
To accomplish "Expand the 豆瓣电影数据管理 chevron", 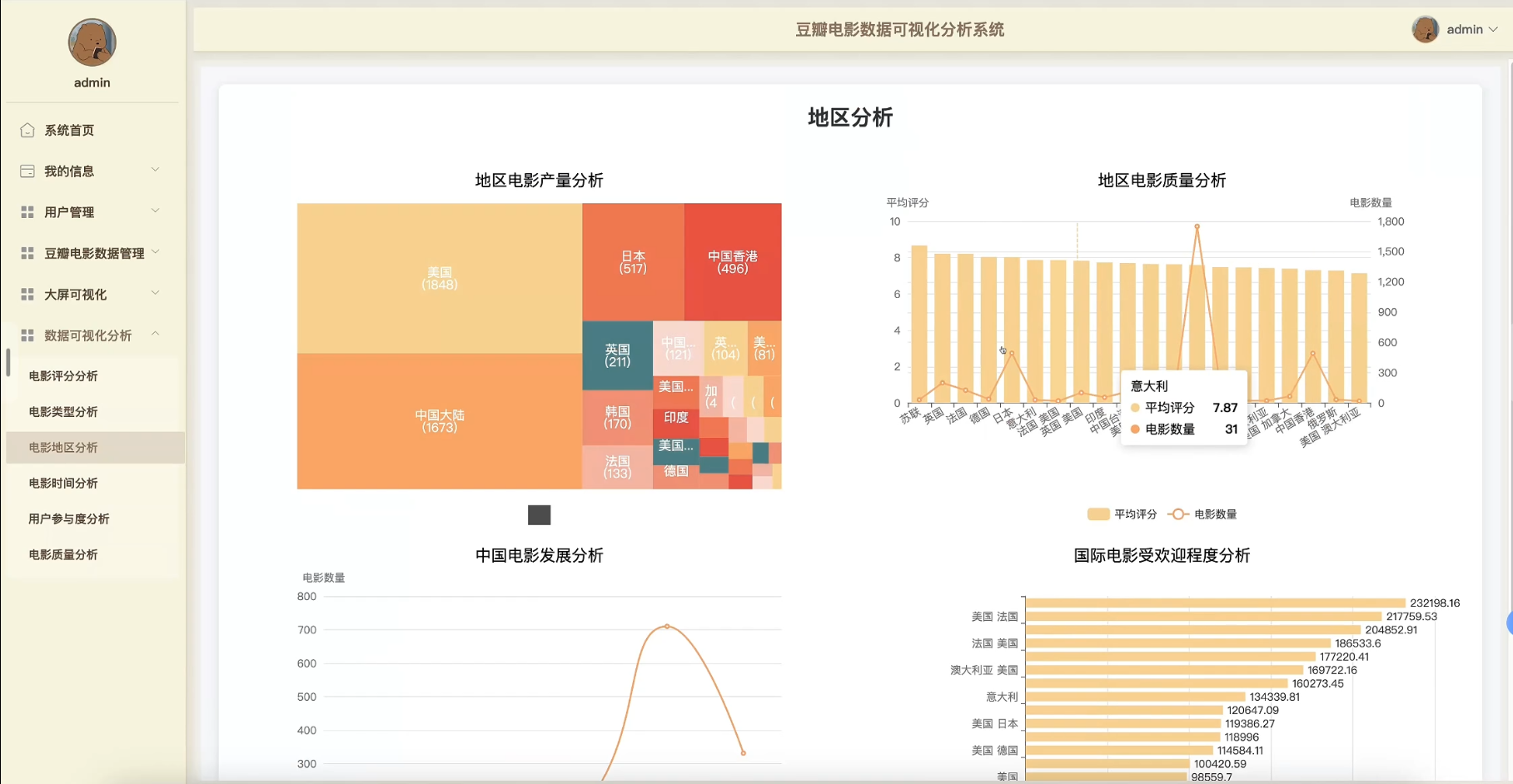I will 155,252.
